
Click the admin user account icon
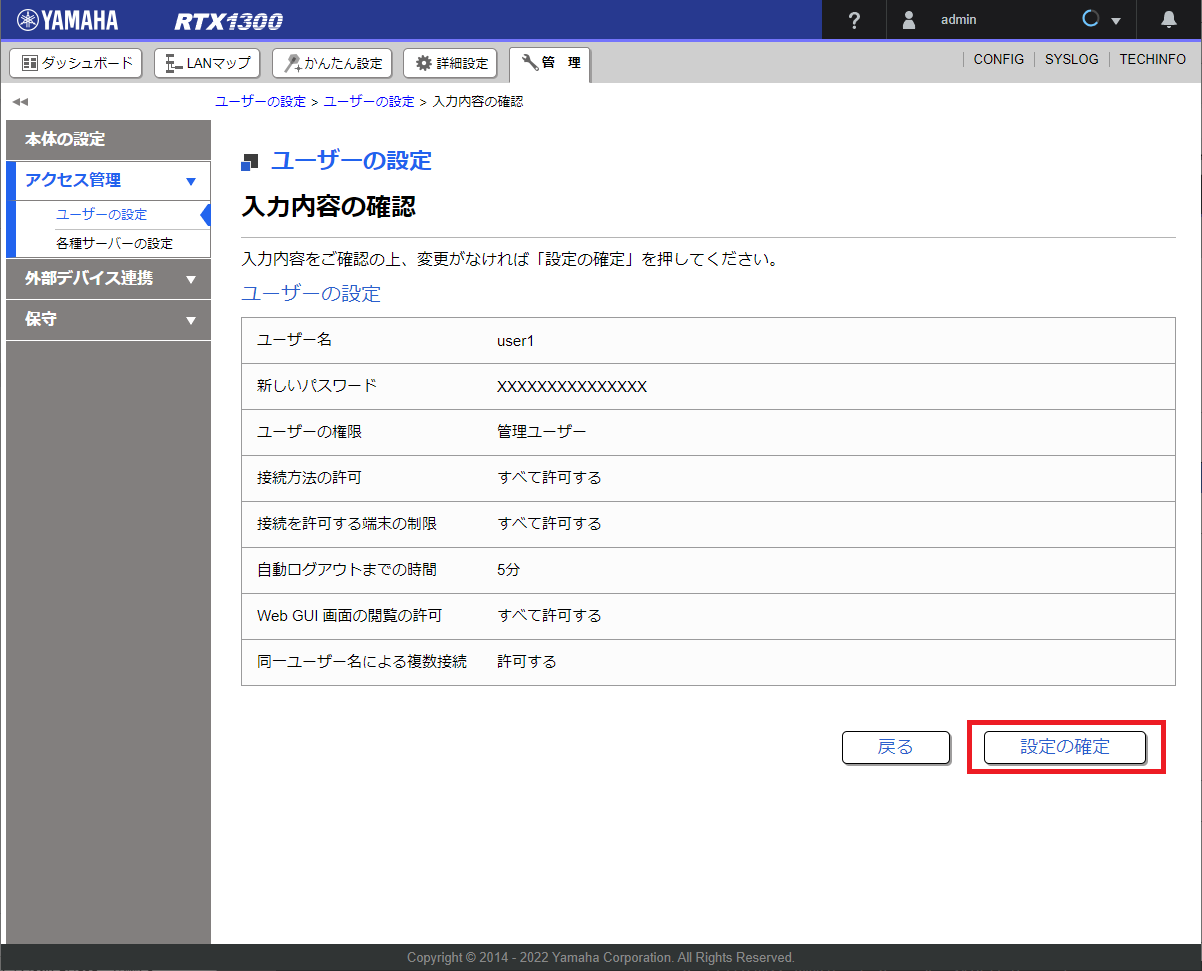[x=908, y=19]
